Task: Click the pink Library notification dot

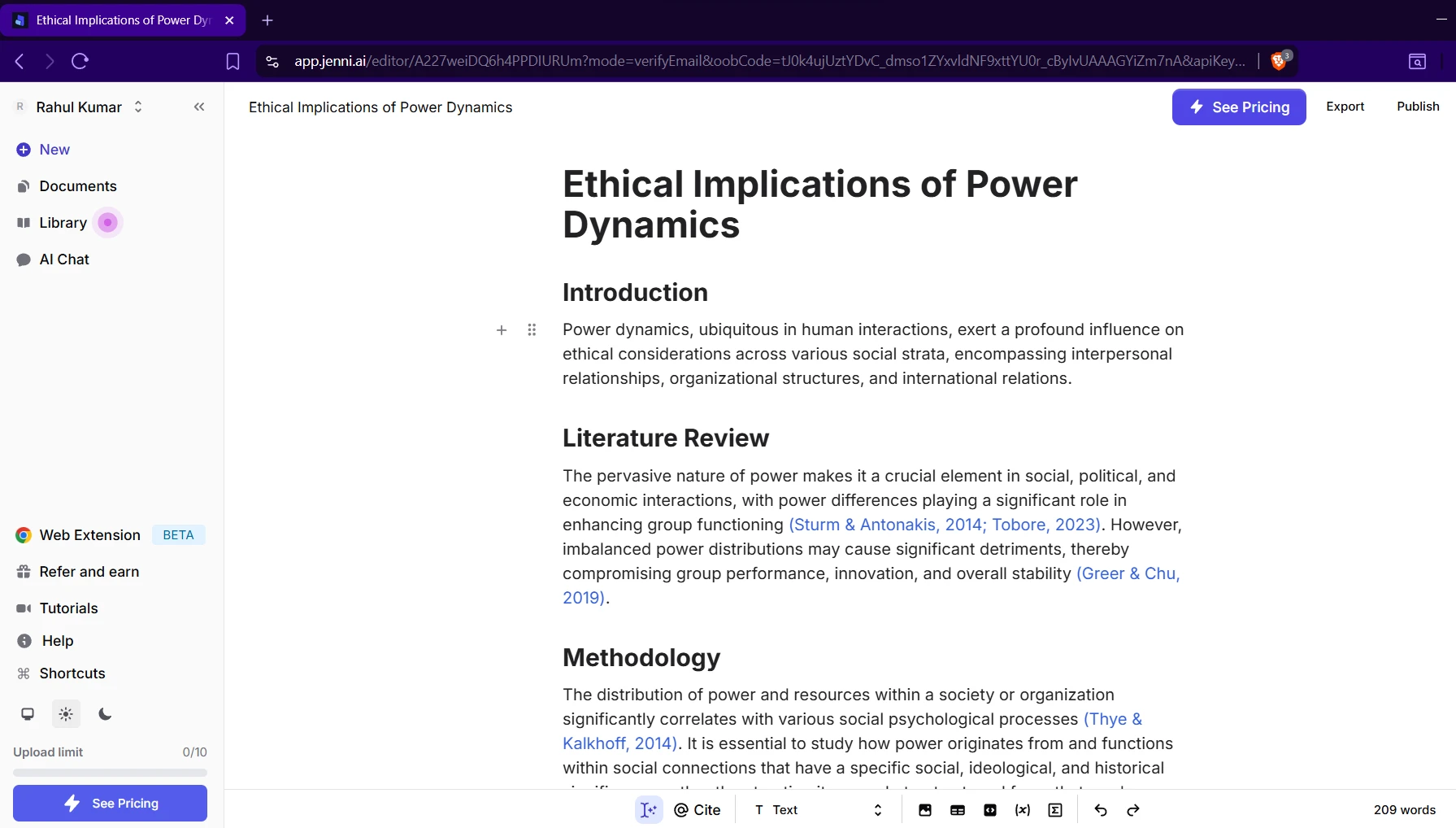Action: [x=107, y=223]
